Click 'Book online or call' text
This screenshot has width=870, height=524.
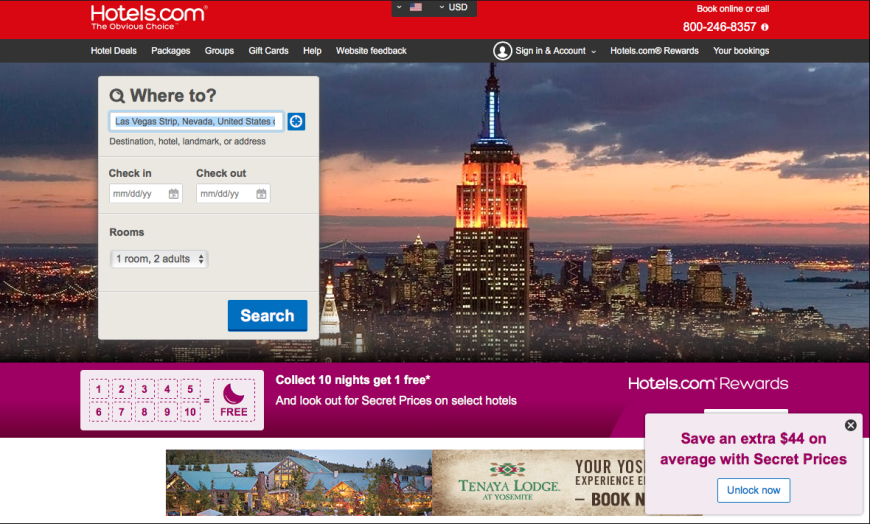pyautogui.click(x=732, y=9)
